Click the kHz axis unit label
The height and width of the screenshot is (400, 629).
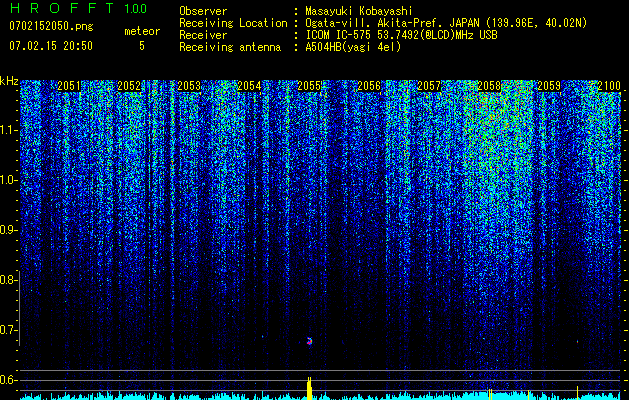pyautogui.click(x=9, y=81)
